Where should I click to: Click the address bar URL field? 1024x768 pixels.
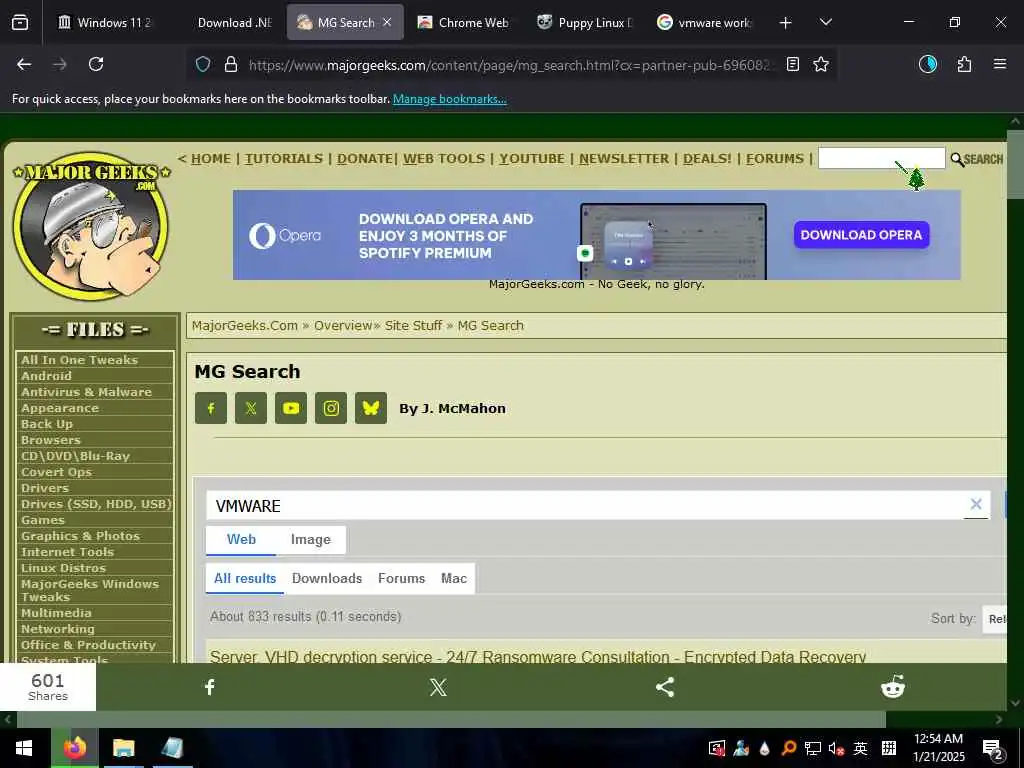click(511, 65)
